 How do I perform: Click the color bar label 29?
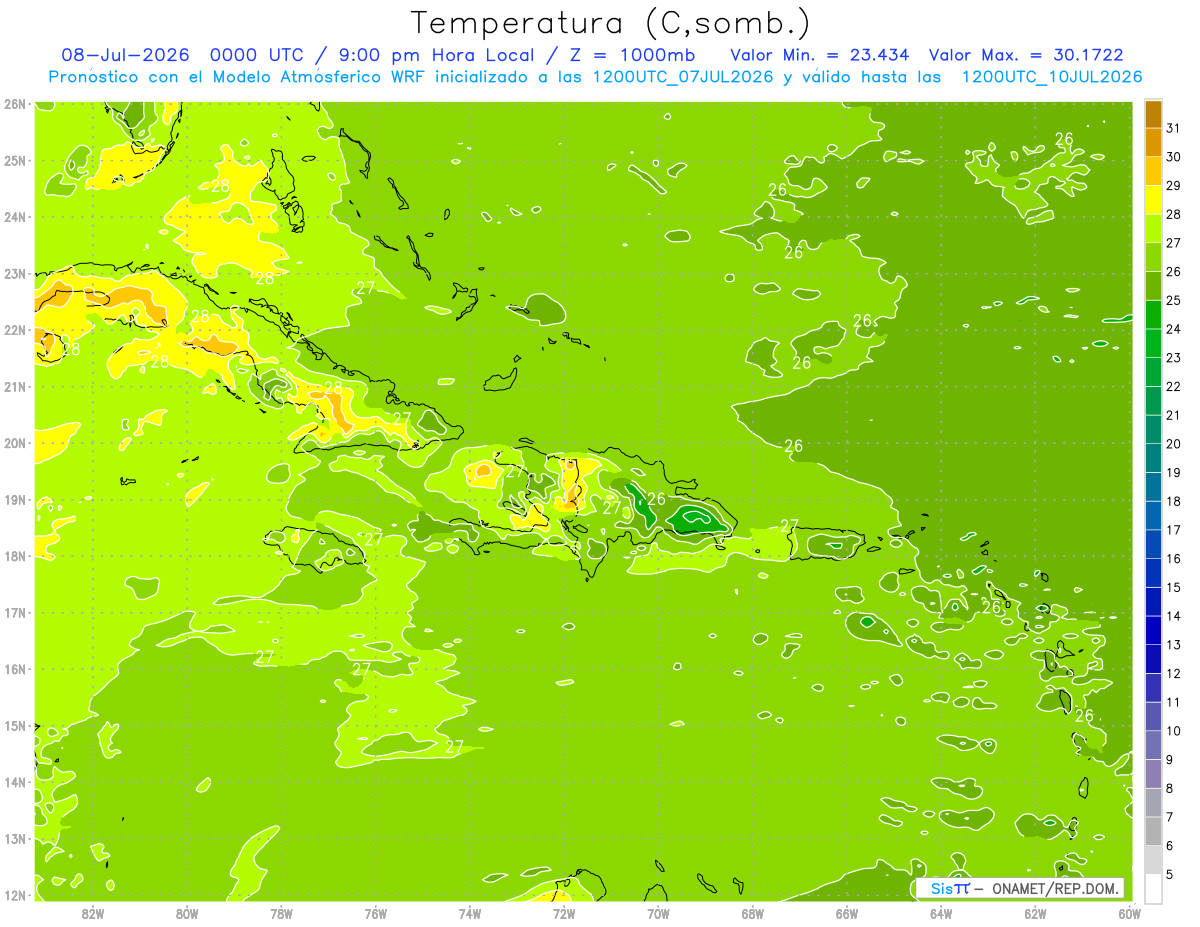click(1173, 185)
